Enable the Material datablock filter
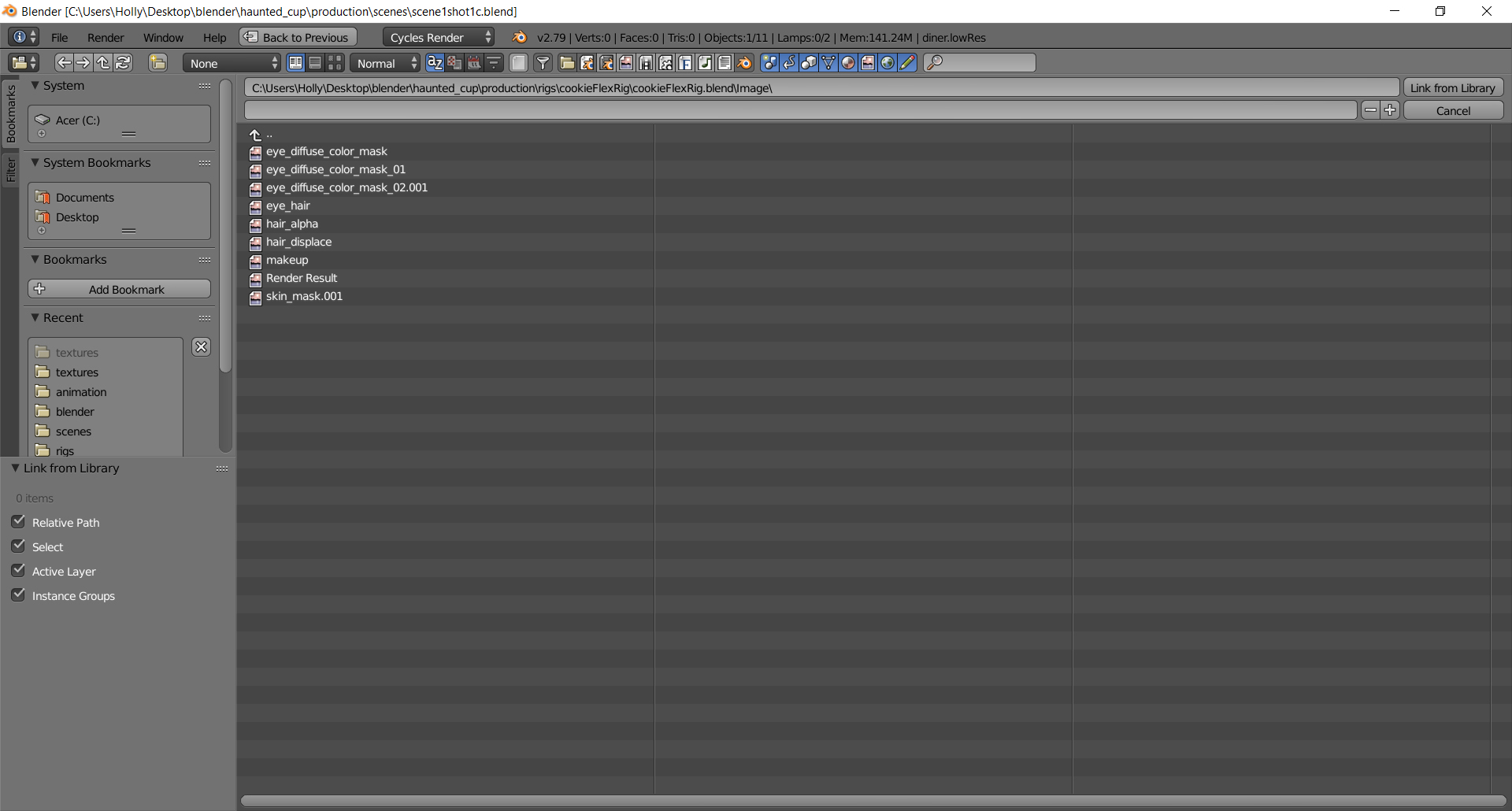This screenshot has width=1512, height=811. coord(848,62)
